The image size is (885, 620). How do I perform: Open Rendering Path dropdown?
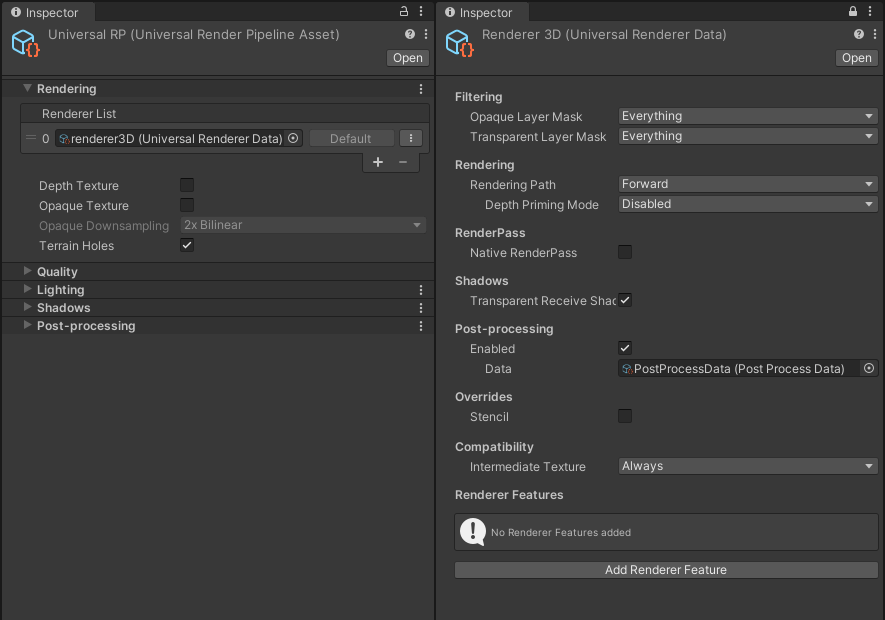click(x=748, y=184)
